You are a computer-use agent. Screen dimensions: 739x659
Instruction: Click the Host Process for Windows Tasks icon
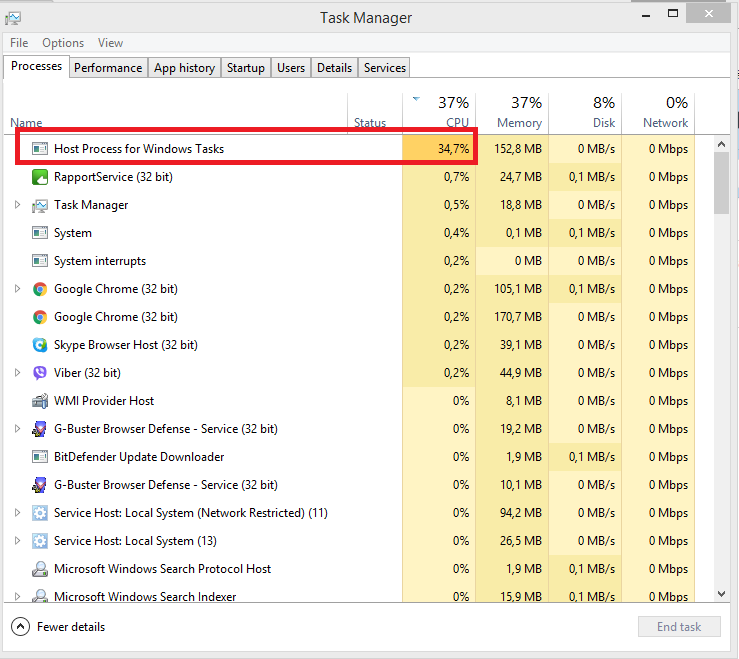click(40, 149)
